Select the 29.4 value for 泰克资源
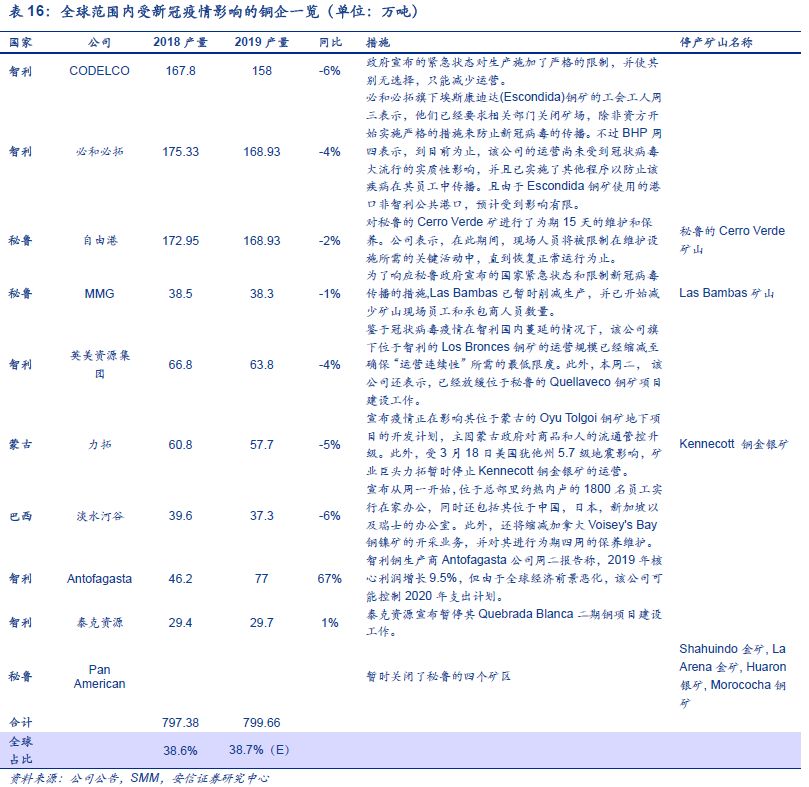The height and width of the screenshot is (787, 809). pos(180,623)
